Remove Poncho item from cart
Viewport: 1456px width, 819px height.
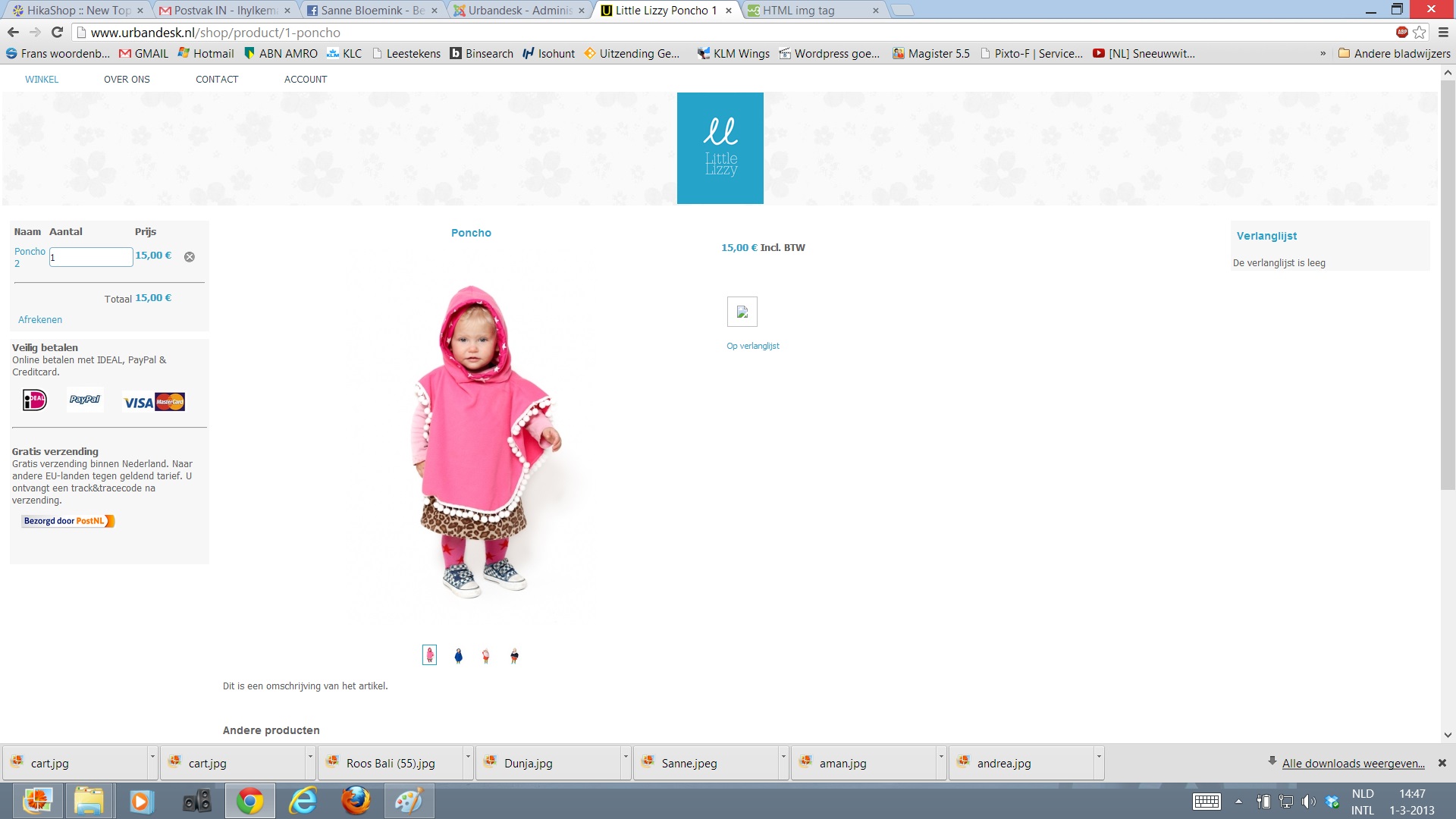click(x=190, y=257)
